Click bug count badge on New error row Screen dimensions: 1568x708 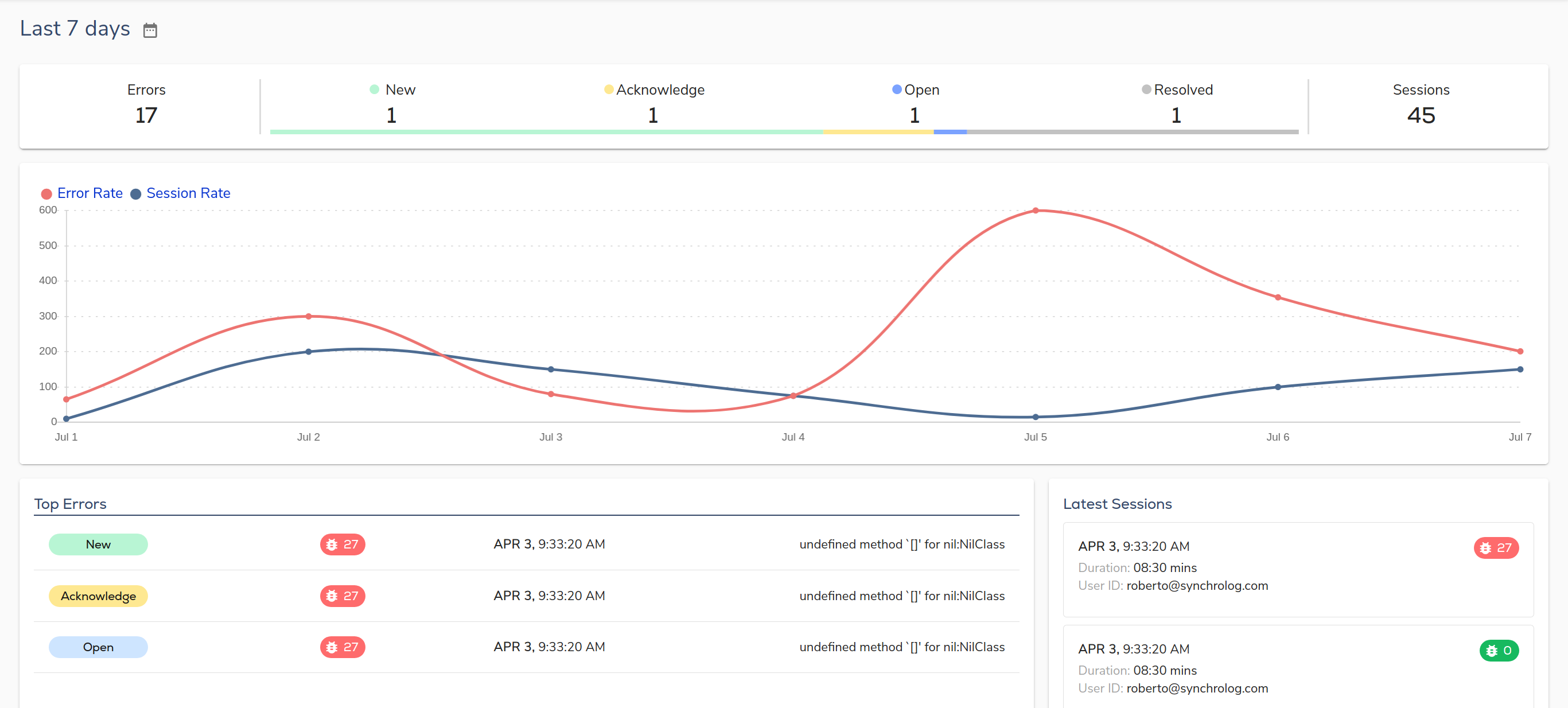click(x=342, y=544)
